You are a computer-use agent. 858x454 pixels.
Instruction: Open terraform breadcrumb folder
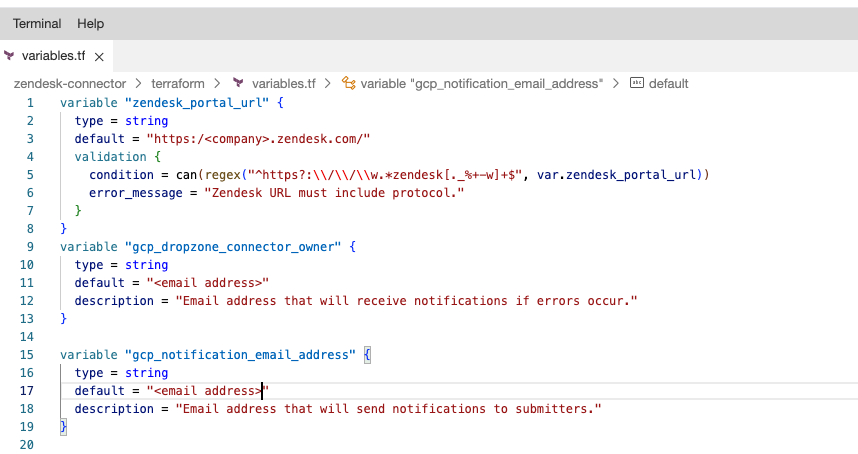coord(178,84)
